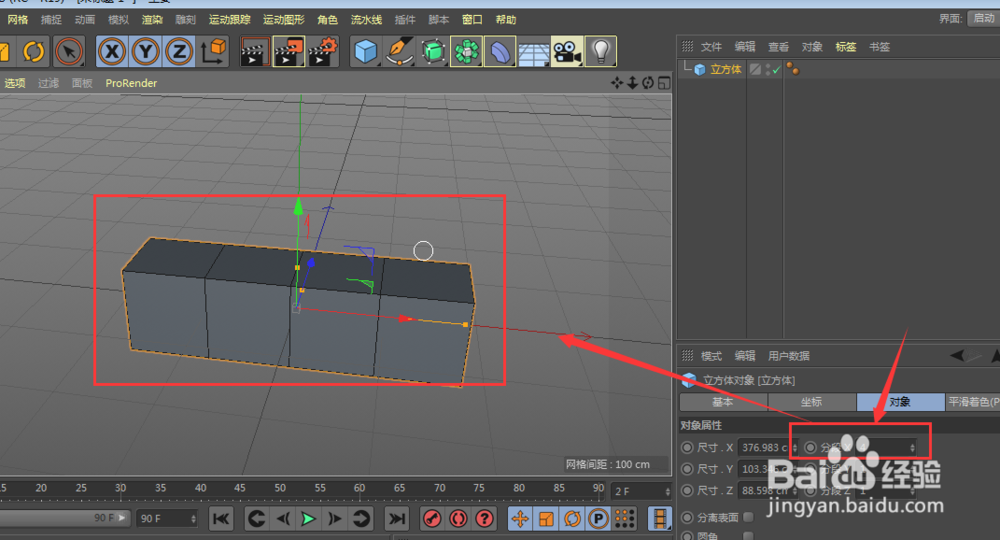Select the Rotate tool in top toolbar
The image size is (1000, 540).
click(x=33, y=52)
